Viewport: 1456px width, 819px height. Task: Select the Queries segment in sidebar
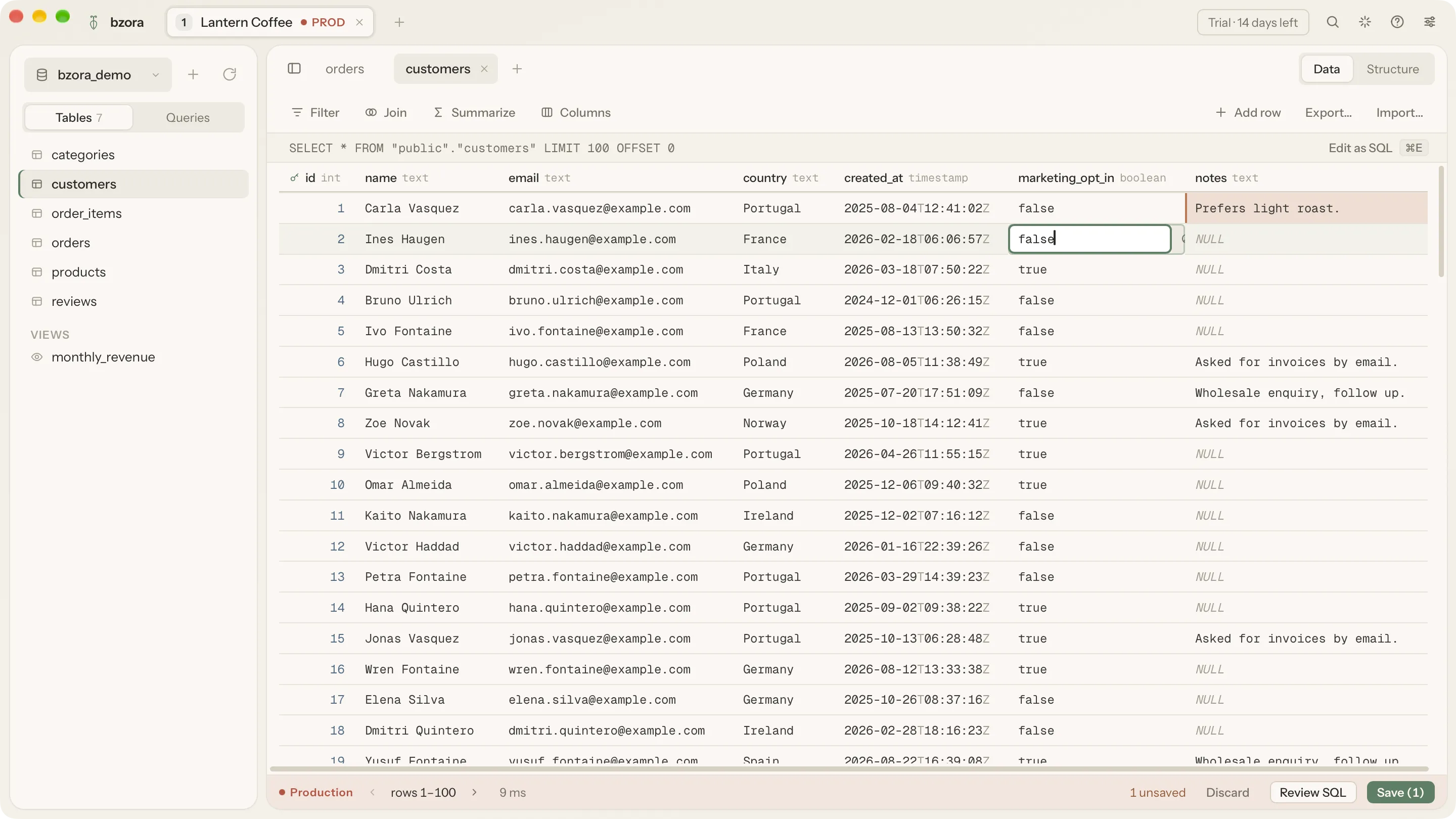pos(188,118)
